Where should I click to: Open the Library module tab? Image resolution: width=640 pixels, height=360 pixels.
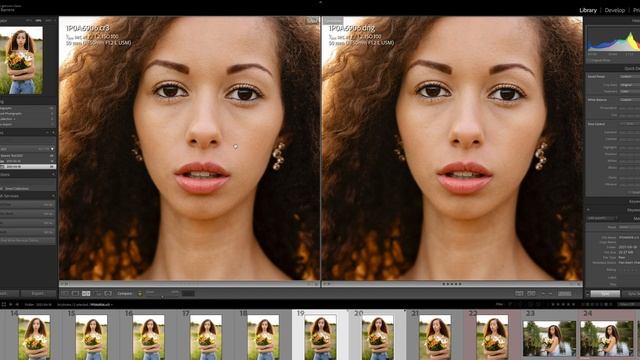(588, 10)
